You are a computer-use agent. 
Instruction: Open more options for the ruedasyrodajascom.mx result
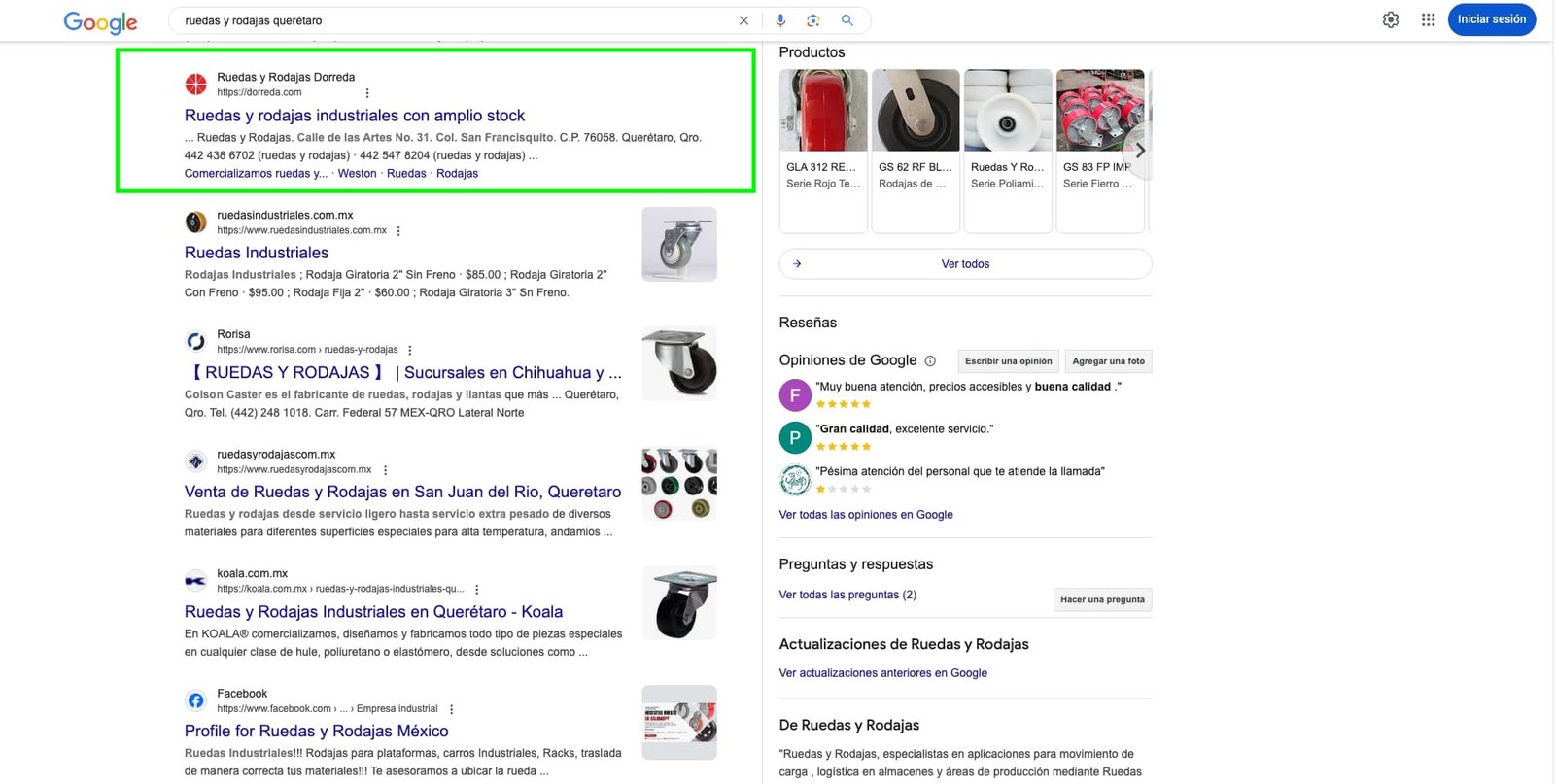tap(386, 470)
